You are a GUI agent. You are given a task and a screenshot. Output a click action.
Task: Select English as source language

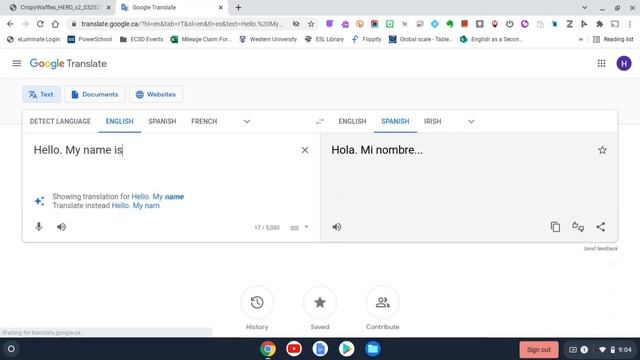click(120, 121)
